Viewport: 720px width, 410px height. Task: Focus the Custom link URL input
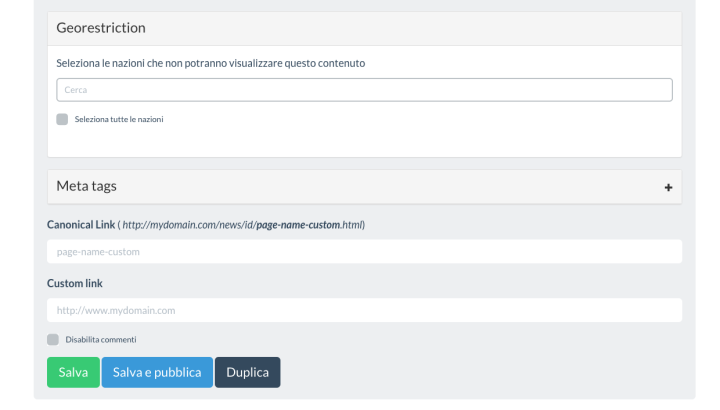[x=364, y=310]
